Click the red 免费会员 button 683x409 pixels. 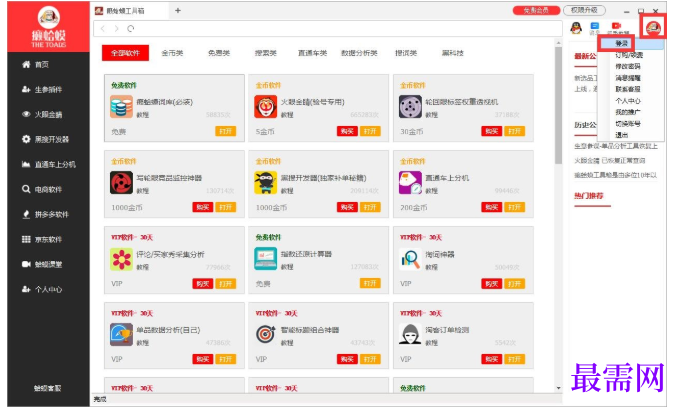click(536, 10)
